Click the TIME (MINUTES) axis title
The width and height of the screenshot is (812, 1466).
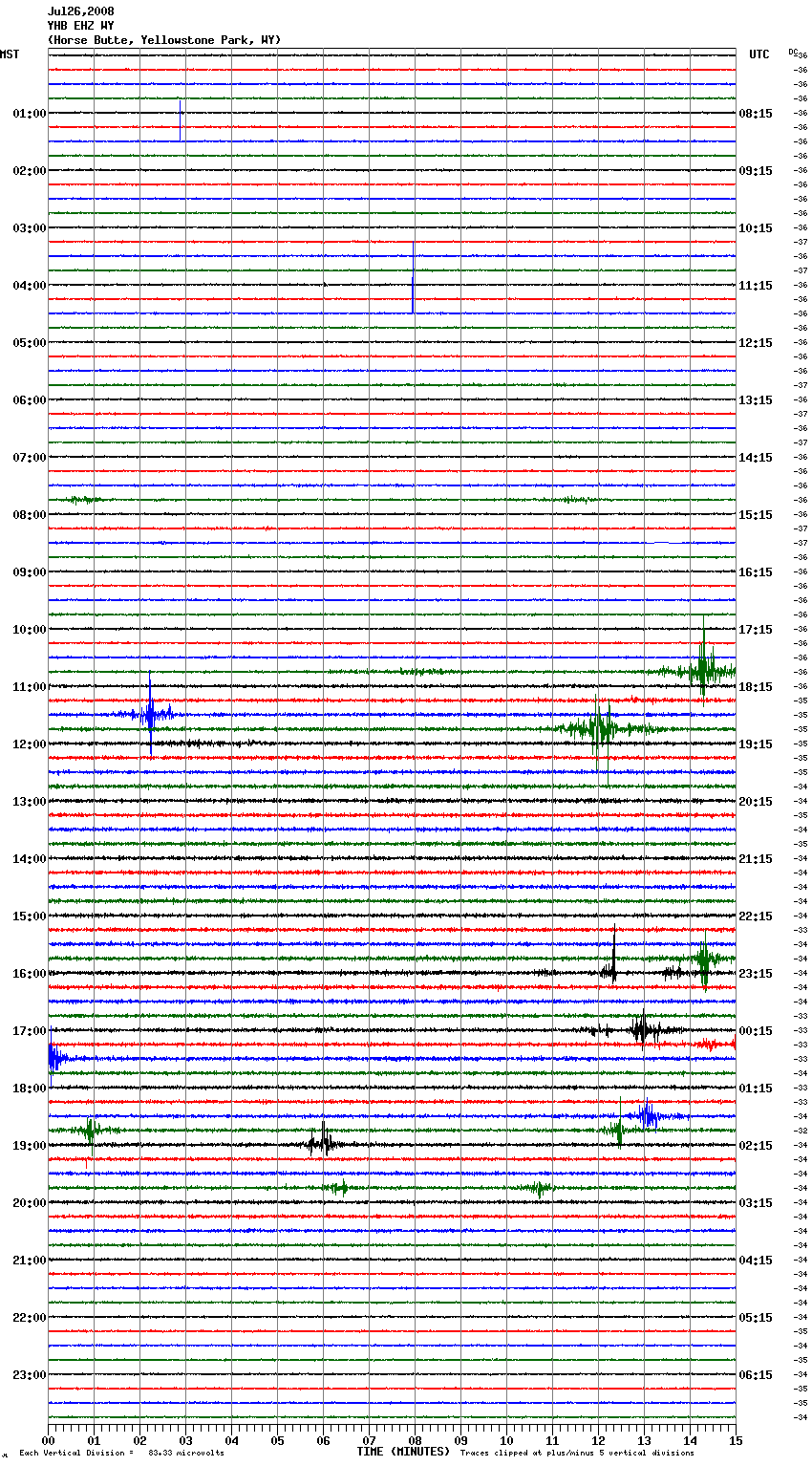403,1452
